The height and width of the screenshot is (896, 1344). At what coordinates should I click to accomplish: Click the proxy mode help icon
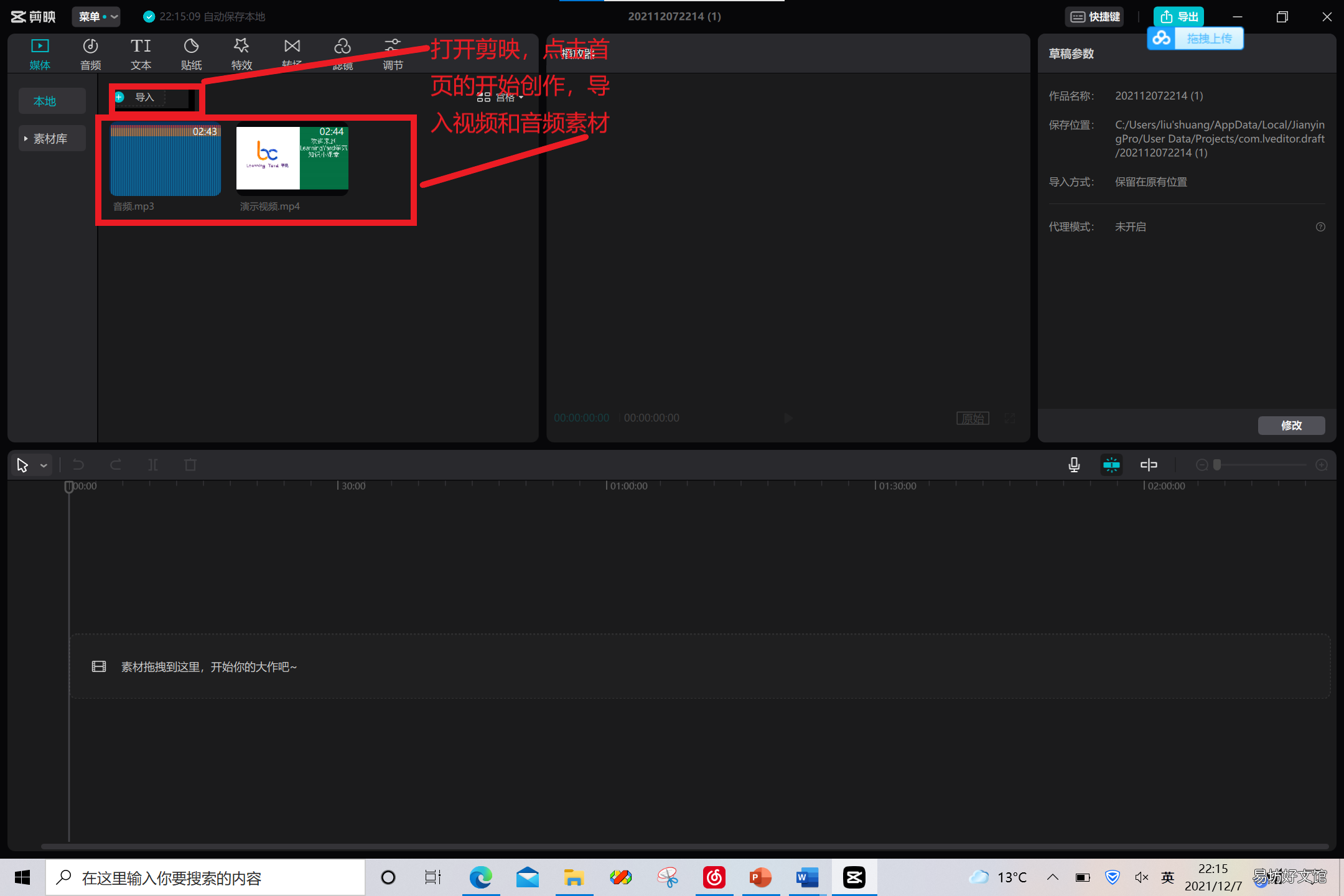(x=1320, y=227)
